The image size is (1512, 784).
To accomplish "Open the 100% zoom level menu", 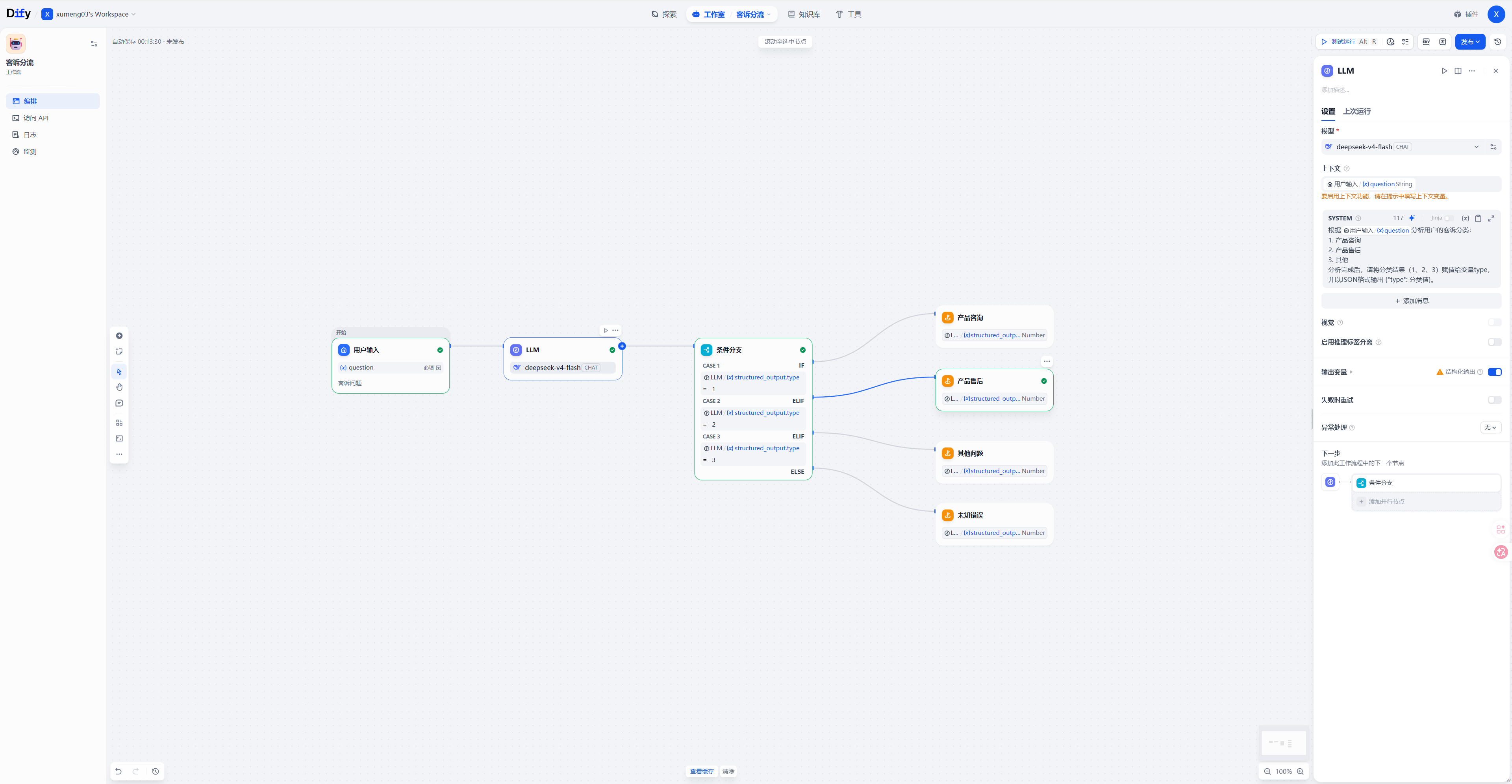I will coord(1284,771).
